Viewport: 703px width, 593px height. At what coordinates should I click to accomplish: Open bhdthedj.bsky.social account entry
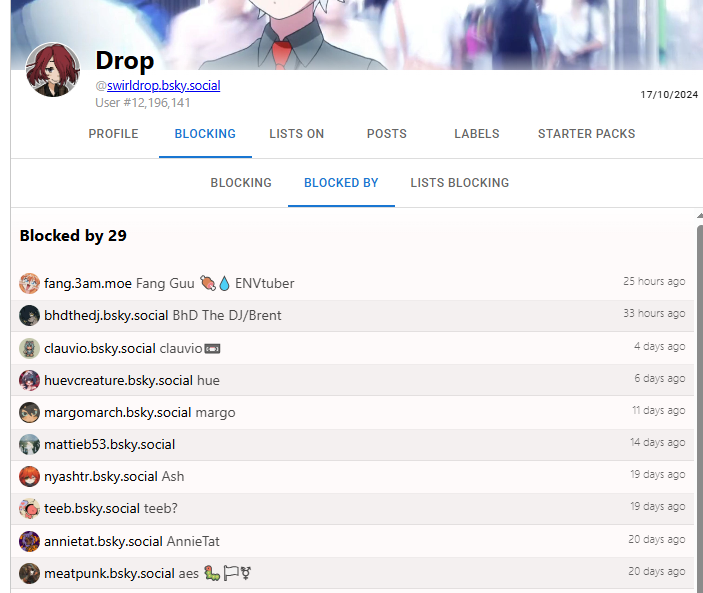tap(352, 316)
